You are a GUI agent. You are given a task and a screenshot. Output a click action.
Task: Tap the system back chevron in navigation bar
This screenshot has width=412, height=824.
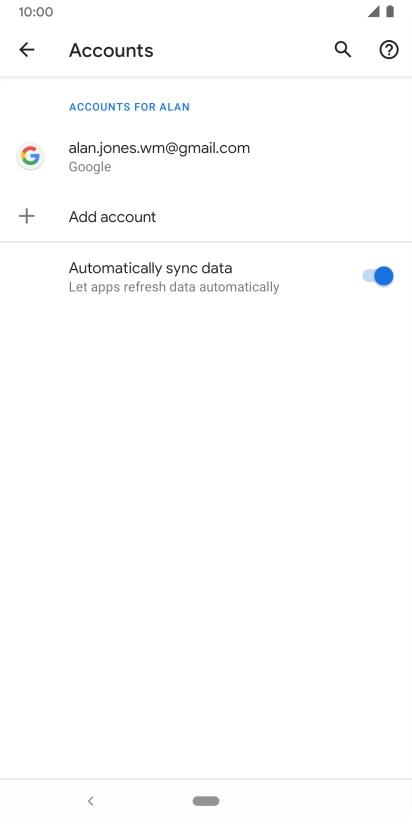(x=91, y=801)
